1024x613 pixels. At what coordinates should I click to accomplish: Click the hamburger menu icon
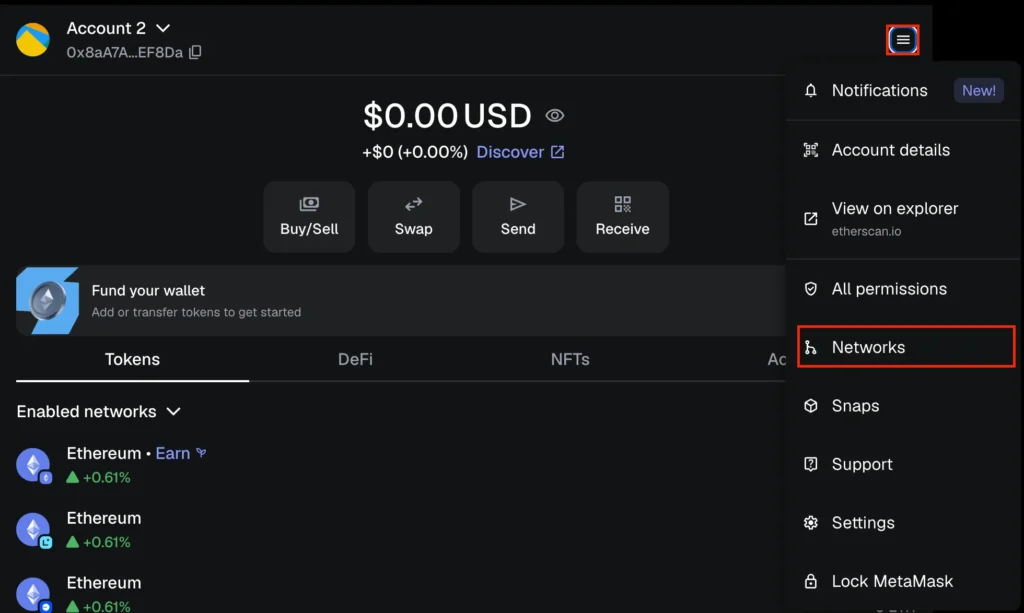[x=903, y=40]
